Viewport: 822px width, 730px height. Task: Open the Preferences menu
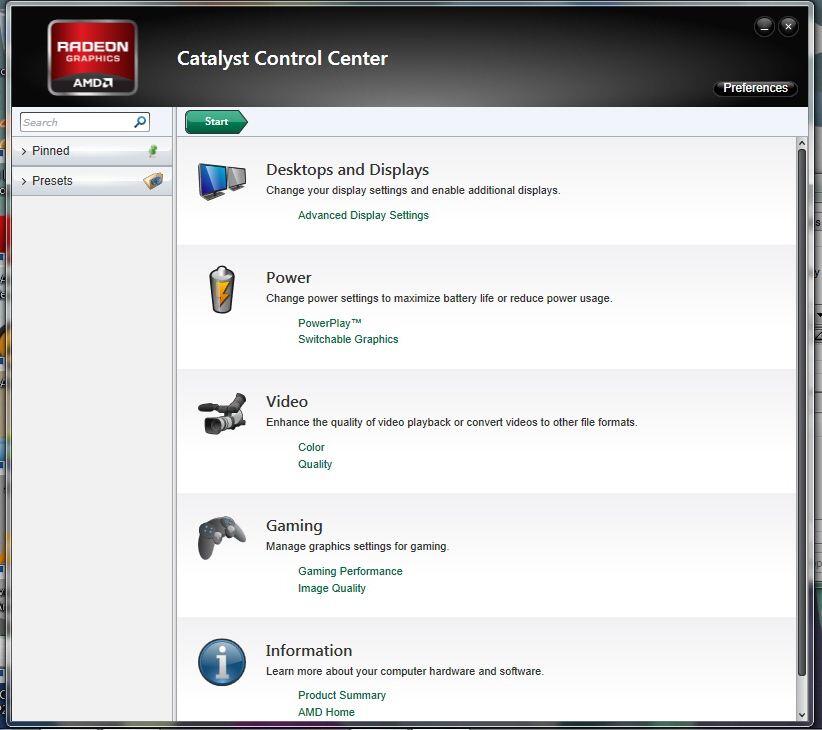click(755, 88)
